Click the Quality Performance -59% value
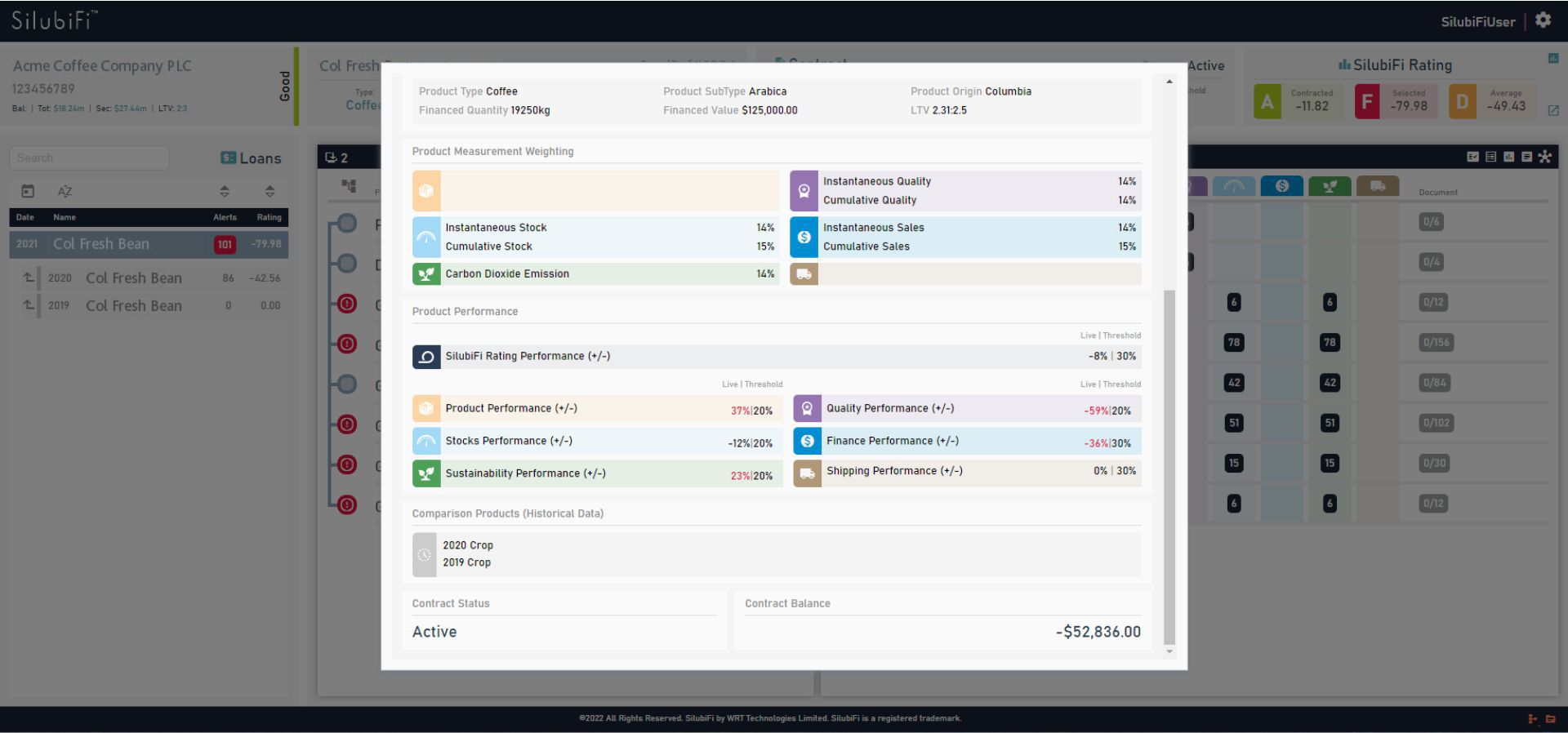The height and width of the screenshot is (733, 1568). [1097, 411]
